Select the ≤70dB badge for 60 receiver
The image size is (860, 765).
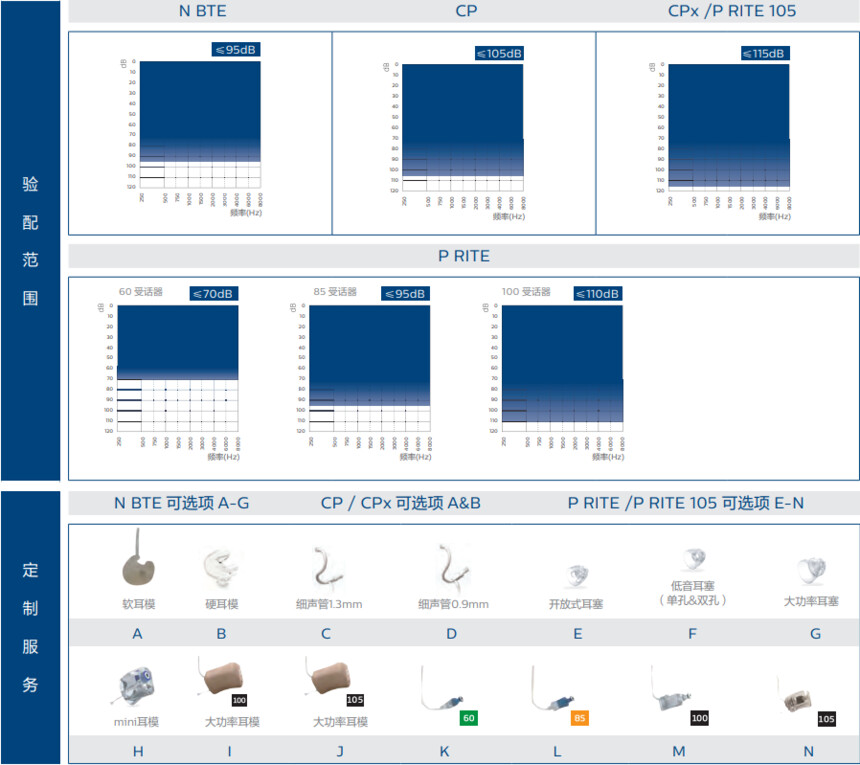pyautogui.click(x=214, y=294)
